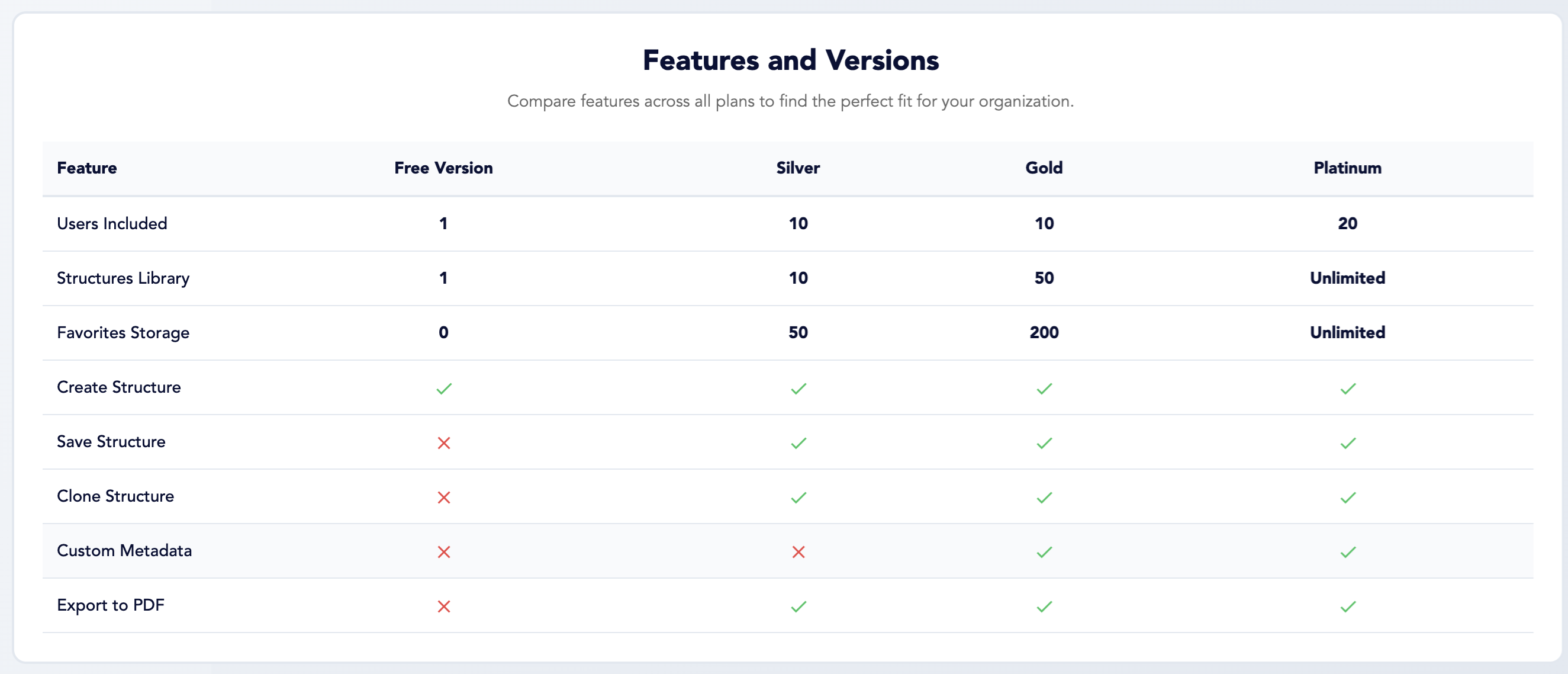Click the Custom Metadata row label
This screenshot has width=1568, height=674.
point(124,550)
